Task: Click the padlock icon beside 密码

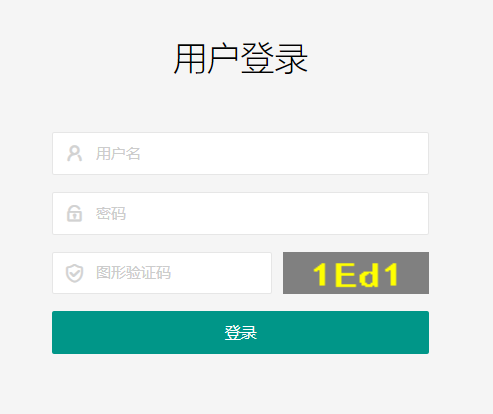Action: click(74, 213)
